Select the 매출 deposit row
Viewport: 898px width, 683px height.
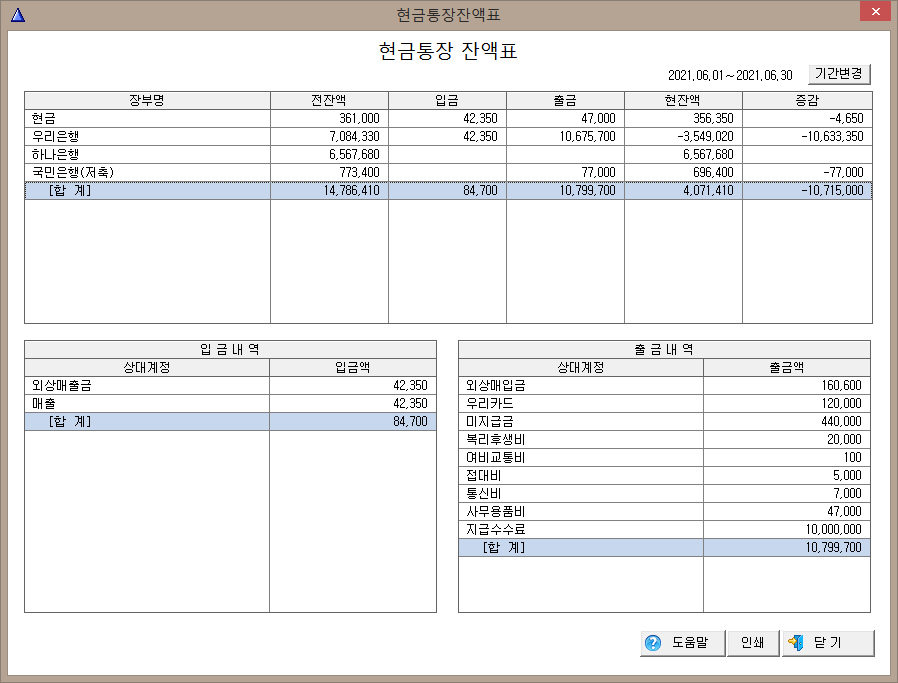(230, 404)
